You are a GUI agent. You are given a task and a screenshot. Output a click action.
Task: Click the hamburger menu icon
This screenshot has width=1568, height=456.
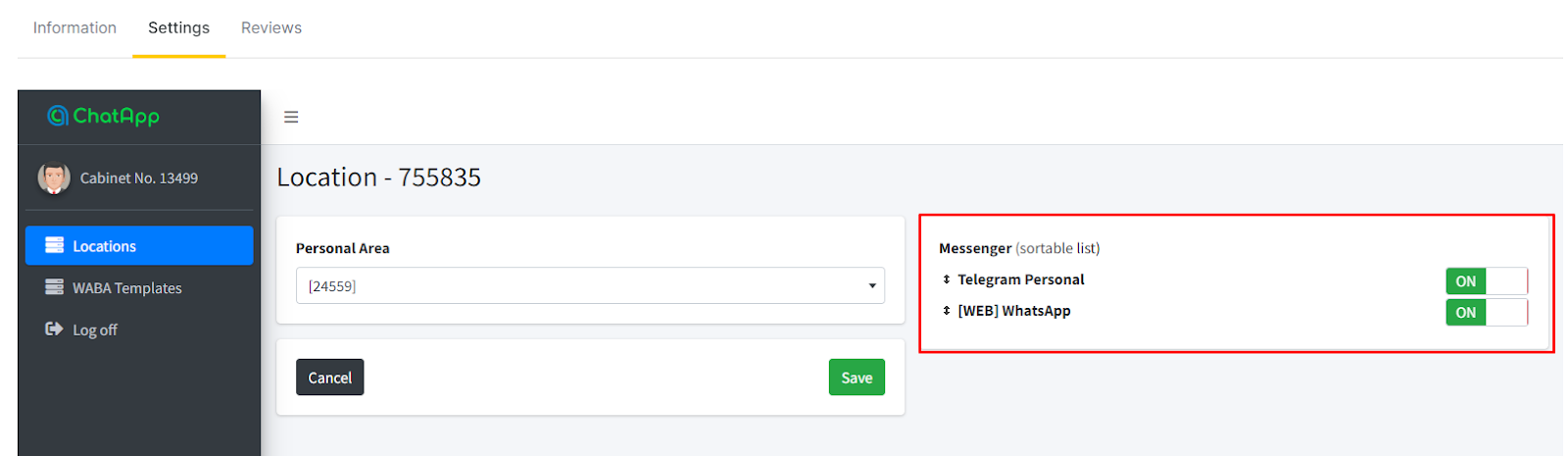[291, 117]
